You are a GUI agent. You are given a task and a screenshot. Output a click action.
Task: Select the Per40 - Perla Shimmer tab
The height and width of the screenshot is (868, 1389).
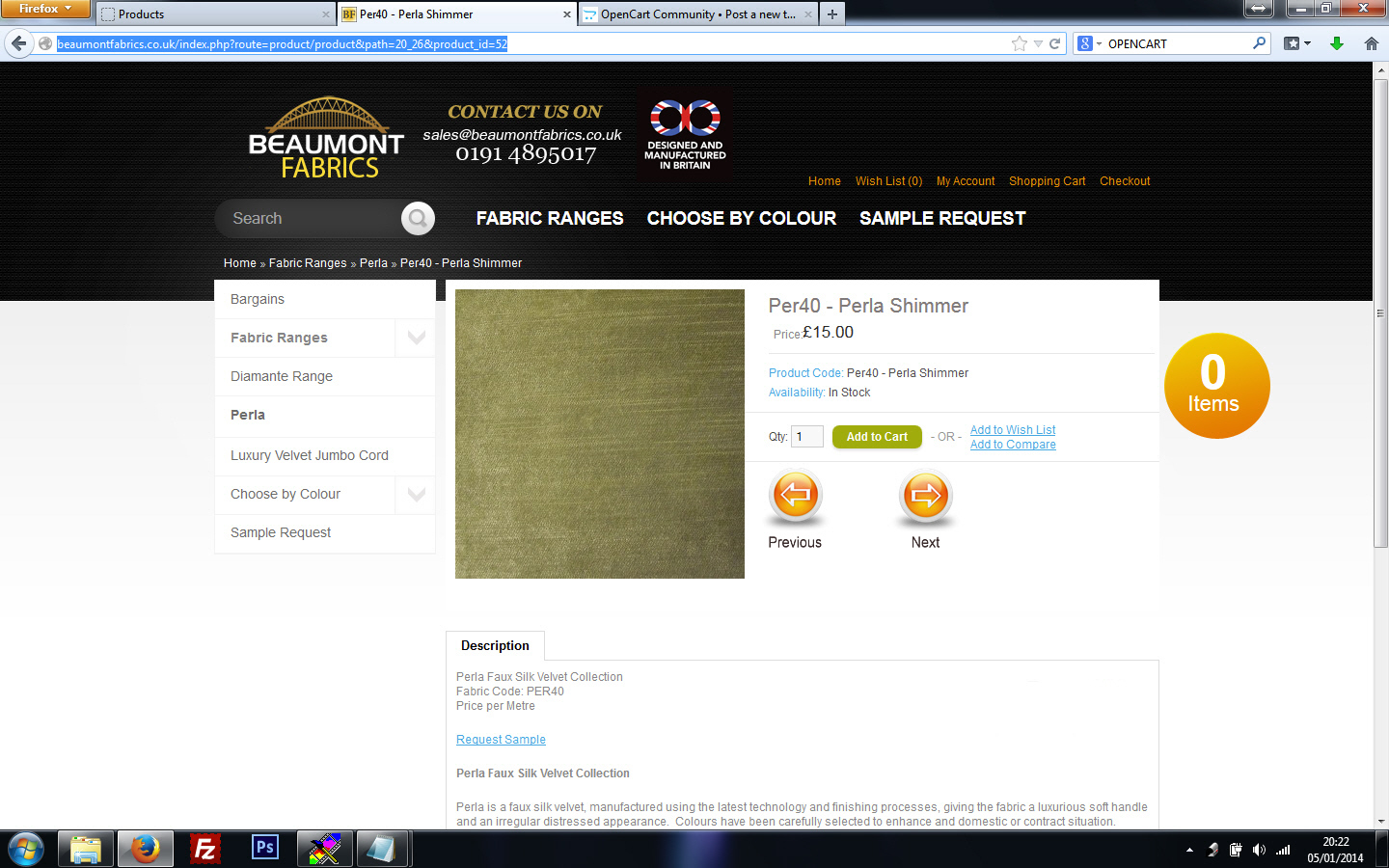coord(457,14)
